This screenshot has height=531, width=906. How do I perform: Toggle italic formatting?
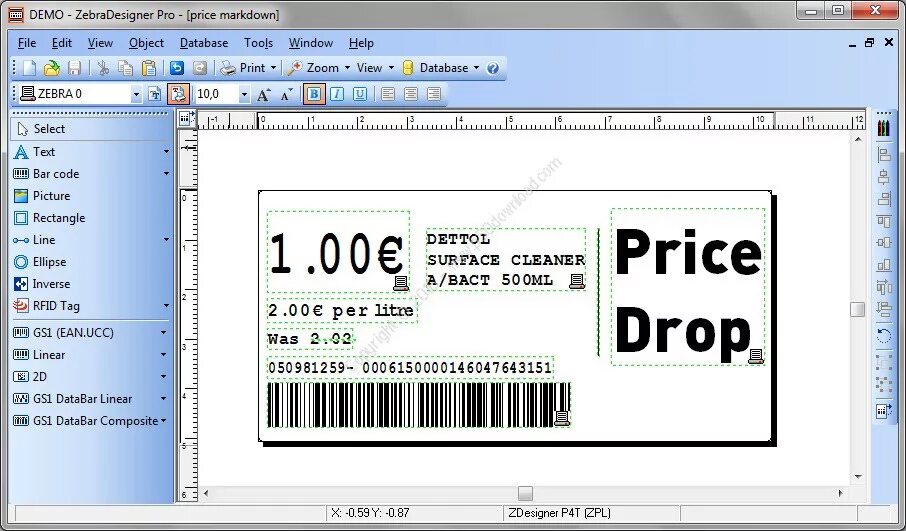337,94
